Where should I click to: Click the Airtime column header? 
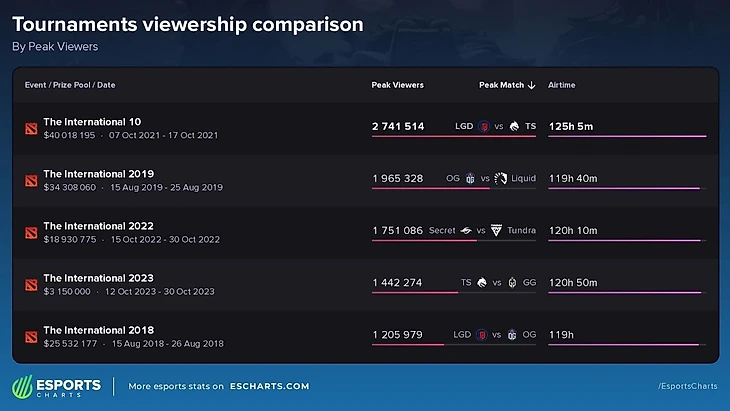(x=561, y=85)
